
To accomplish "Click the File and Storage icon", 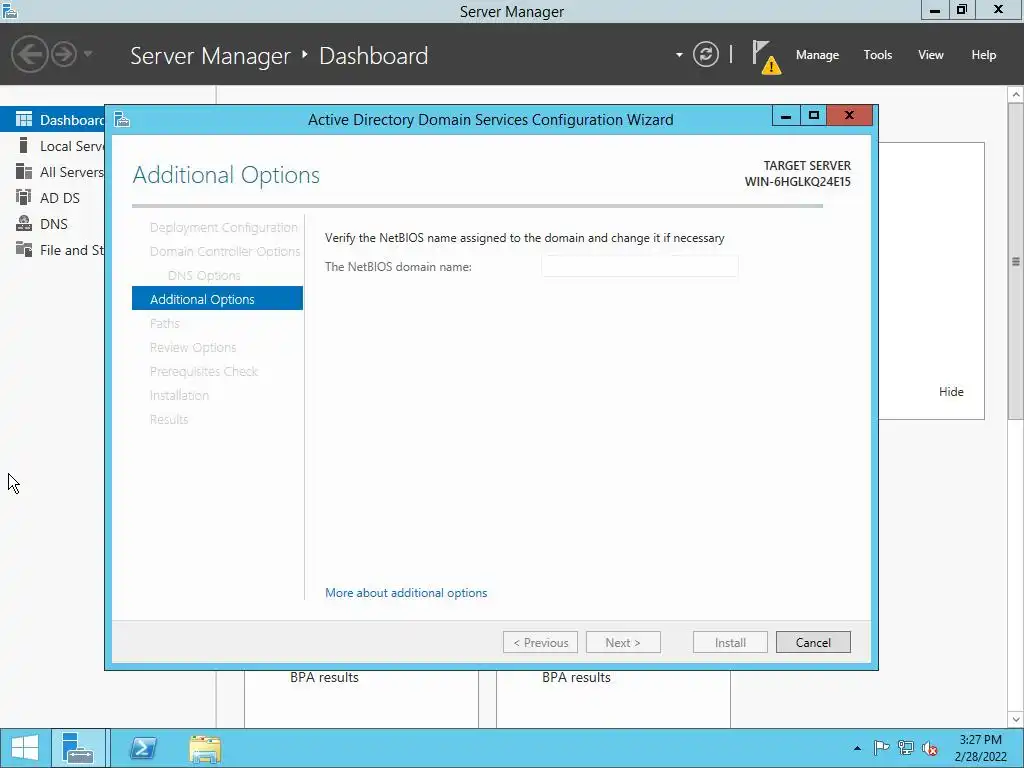I will [x=24, y=249].
